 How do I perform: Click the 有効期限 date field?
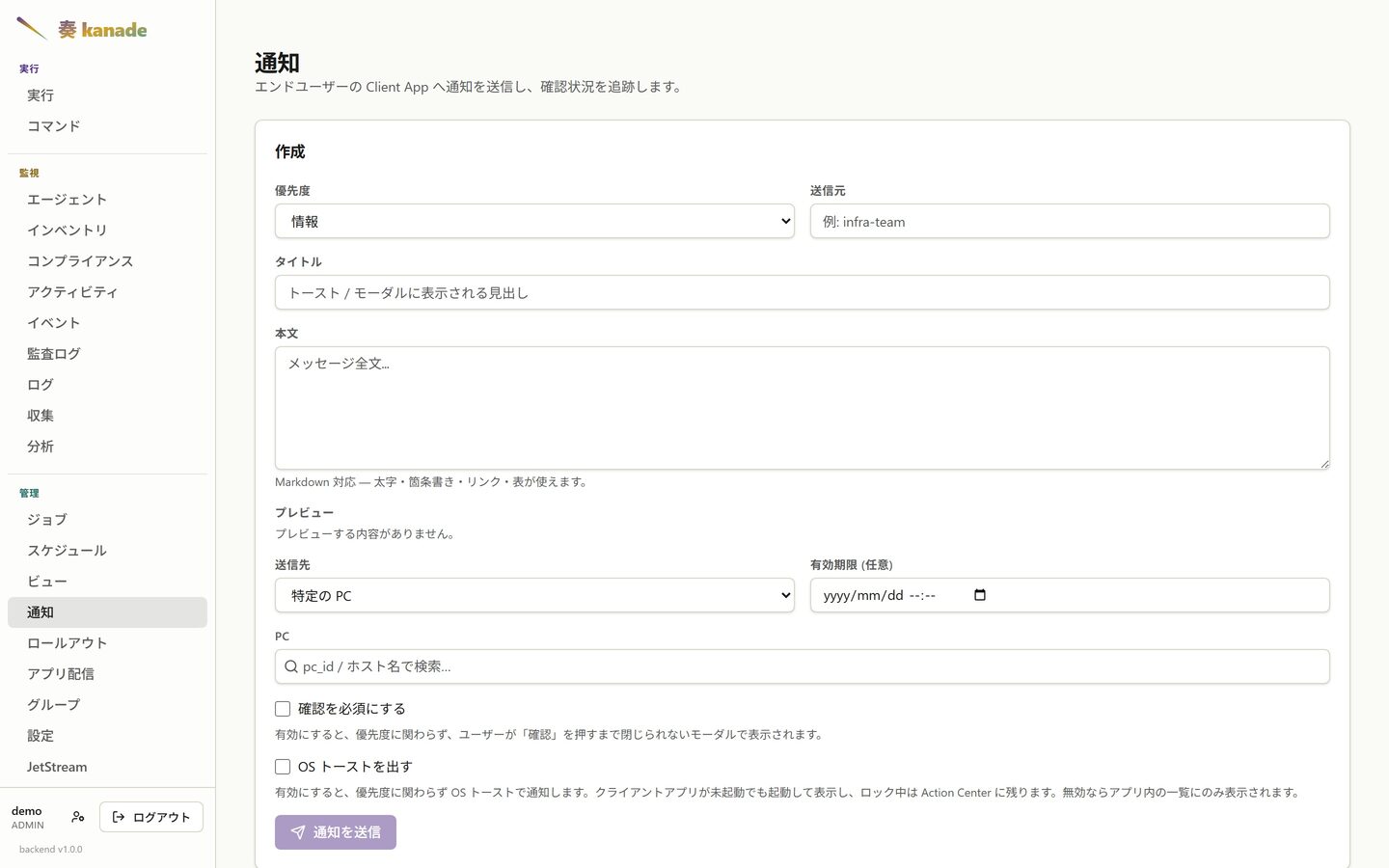coord(1070,595)
